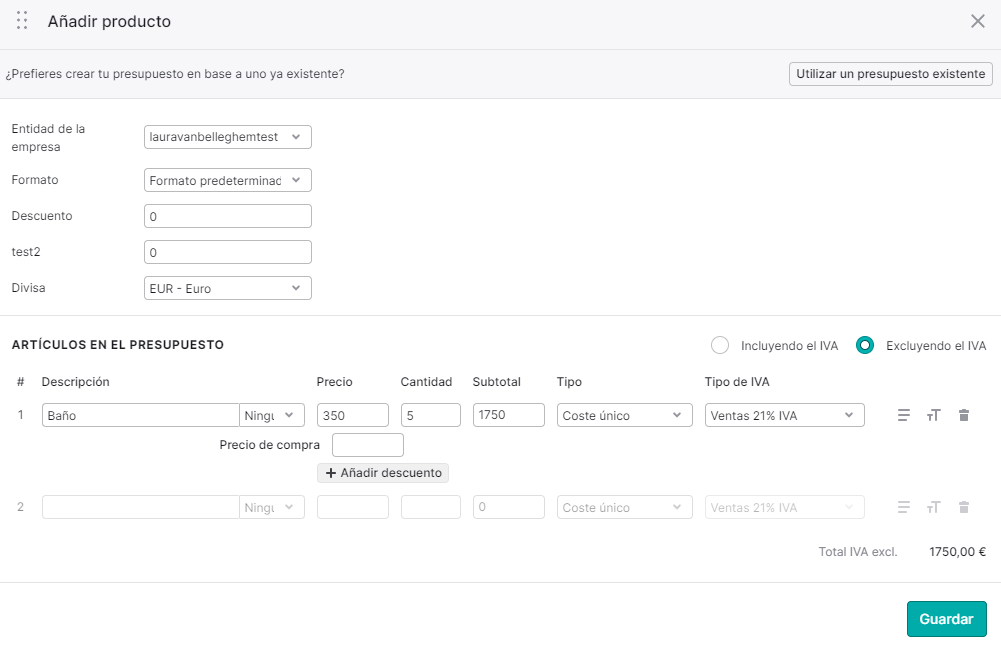Select the Excluyendo el IVA radio button

point(864,345)
